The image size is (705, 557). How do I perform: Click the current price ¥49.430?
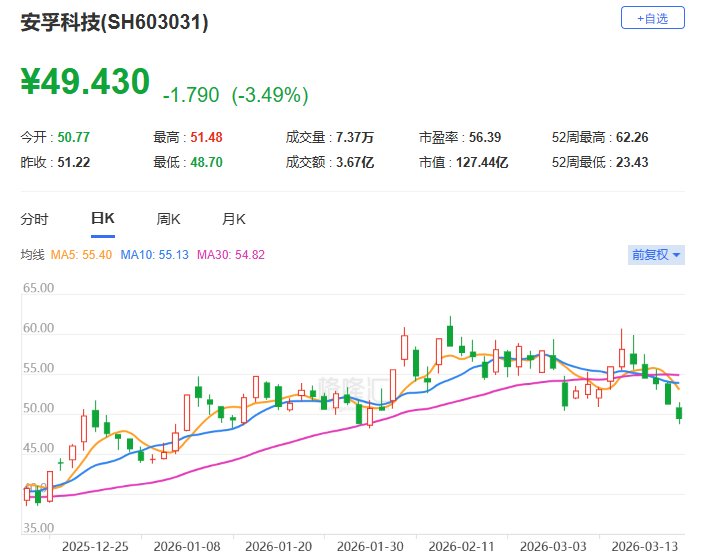coord(85,81)
